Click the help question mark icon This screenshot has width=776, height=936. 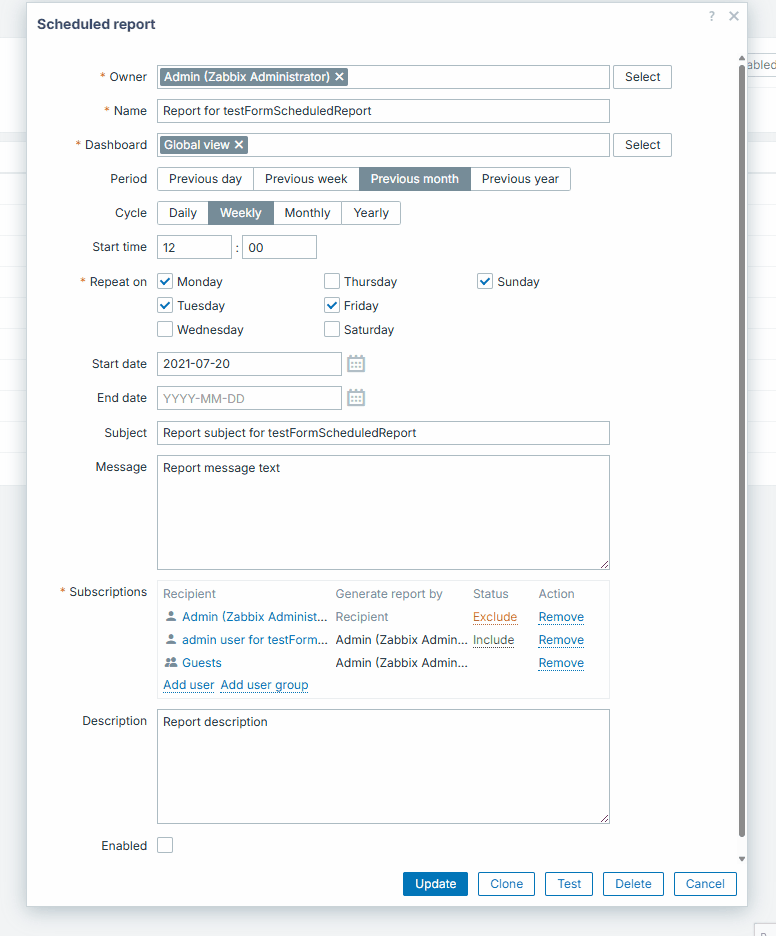coord(712,16)
